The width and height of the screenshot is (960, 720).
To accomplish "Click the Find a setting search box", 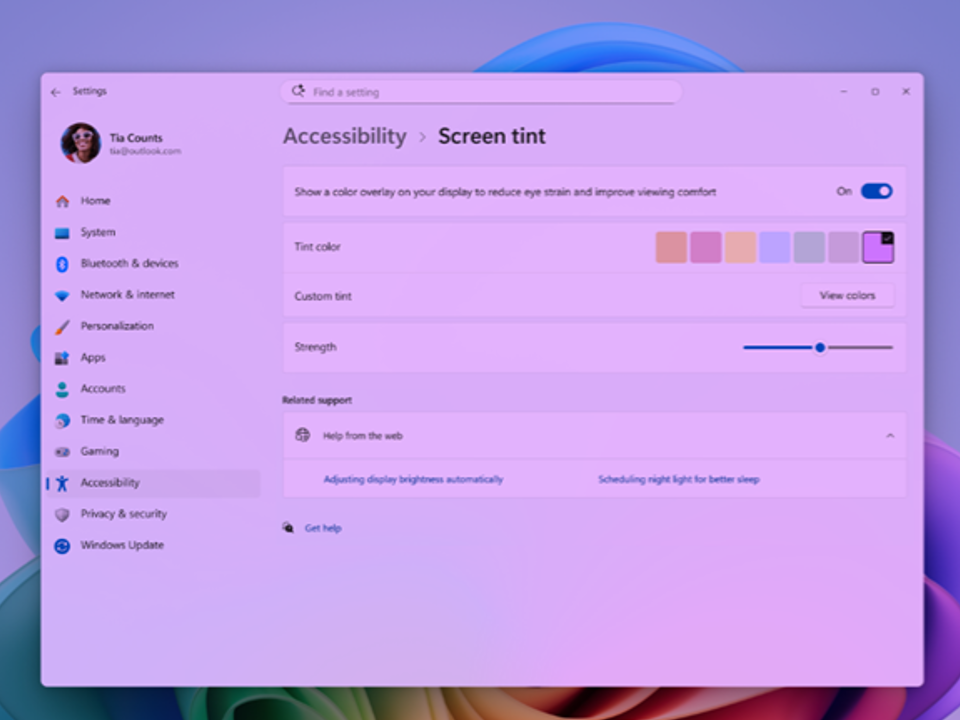I will (x=481, y=92).
